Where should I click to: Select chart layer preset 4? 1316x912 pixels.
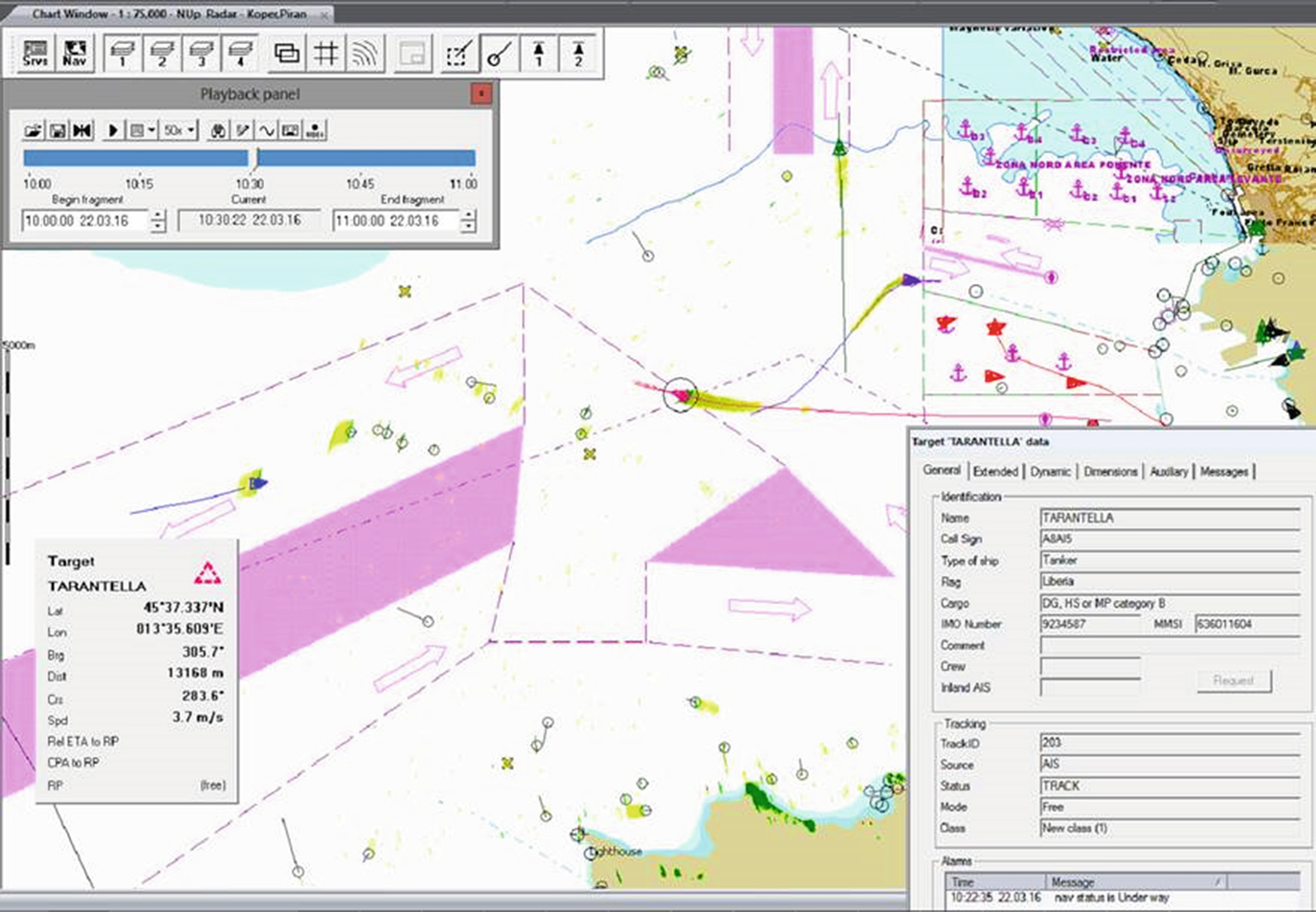[x=240, y=53]
